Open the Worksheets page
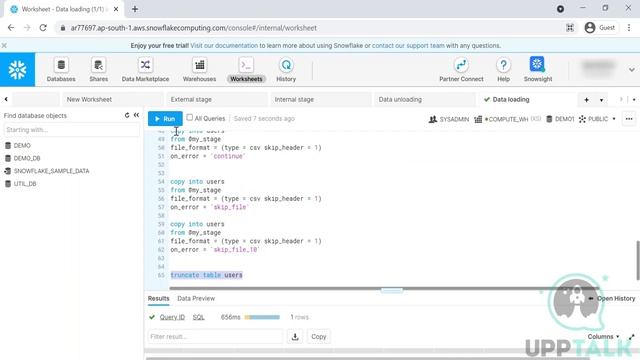 (246, 70)
